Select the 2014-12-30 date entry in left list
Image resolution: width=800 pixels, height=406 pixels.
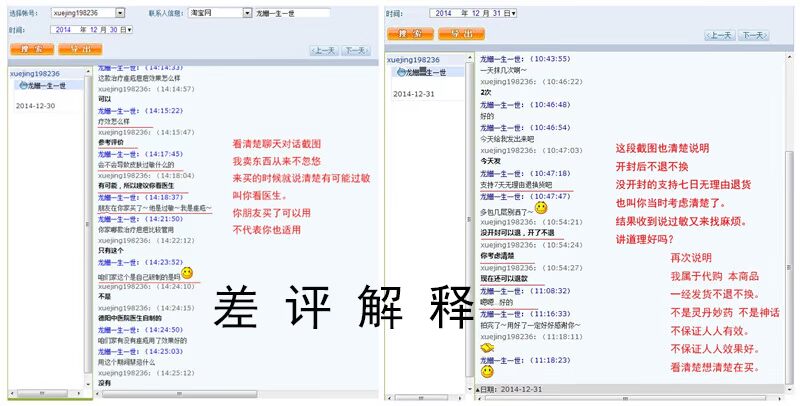35,105
